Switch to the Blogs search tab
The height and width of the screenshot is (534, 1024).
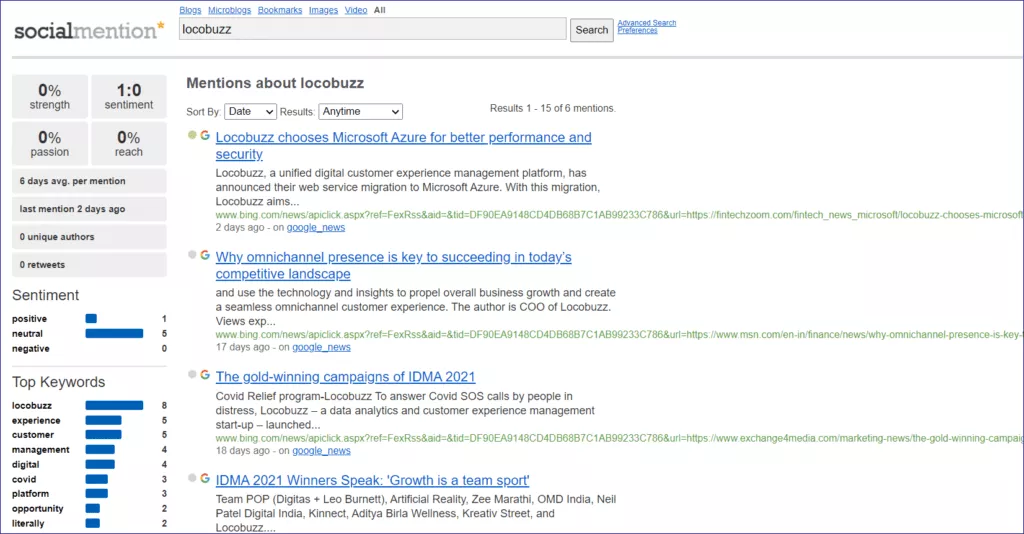point(190,10)
